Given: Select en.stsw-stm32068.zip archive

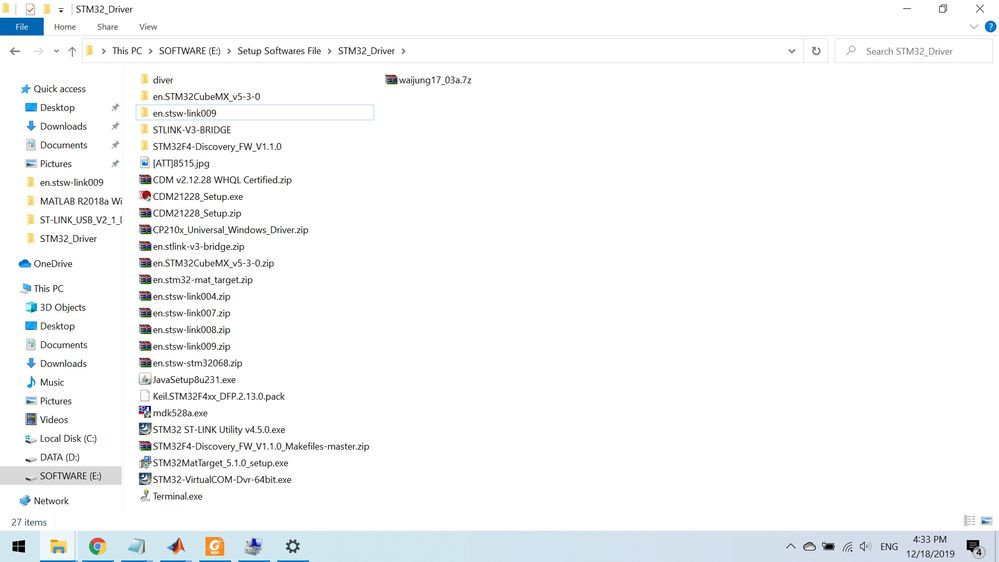Looking at the screenshot, I should (190, 363).
